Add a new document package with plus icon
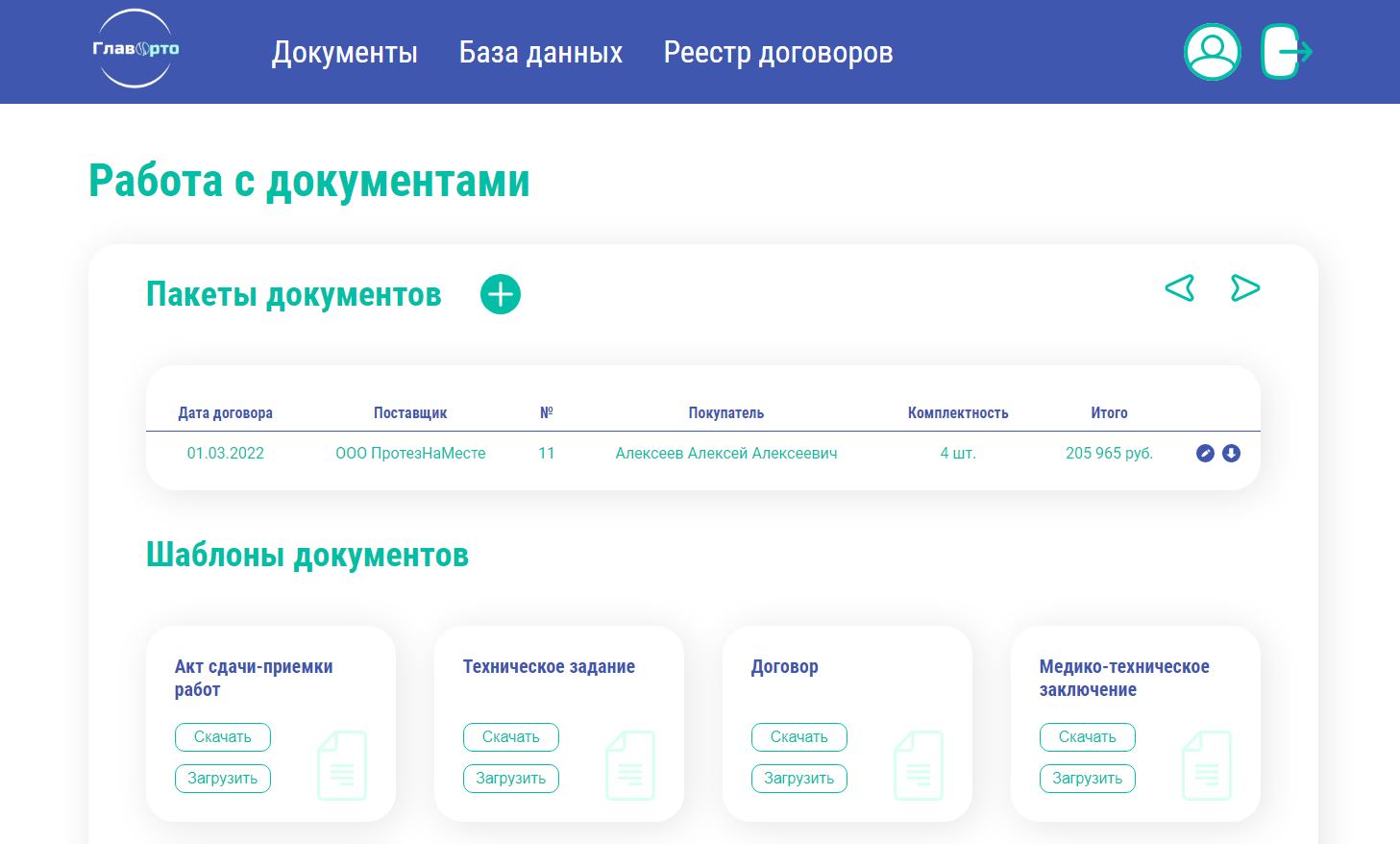Image resolution: width=1400 pixels, height=844 pixels. click(501, 294)
